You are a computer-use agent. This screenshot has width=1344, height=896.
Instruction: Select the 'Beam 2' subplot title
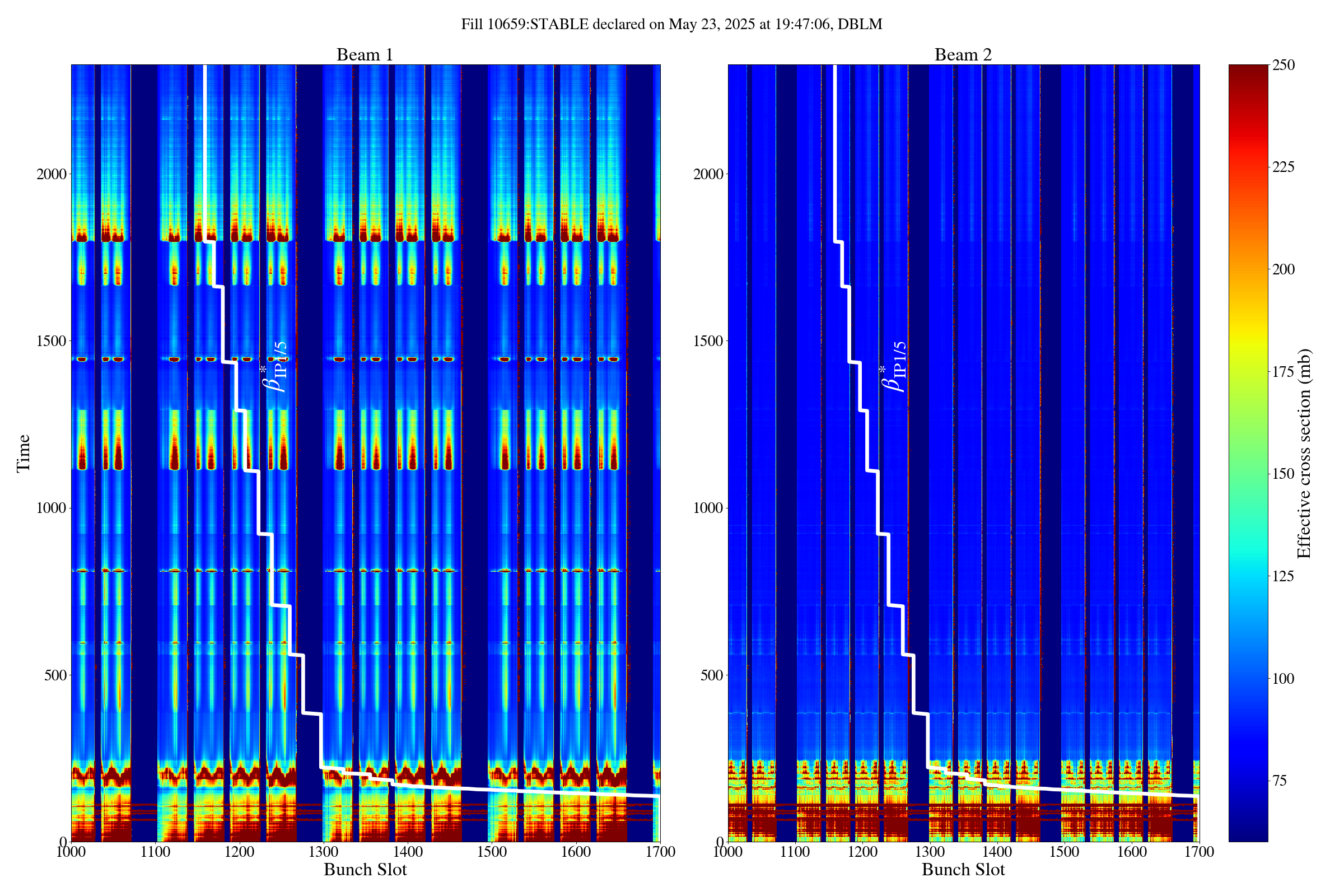[963, 55]
